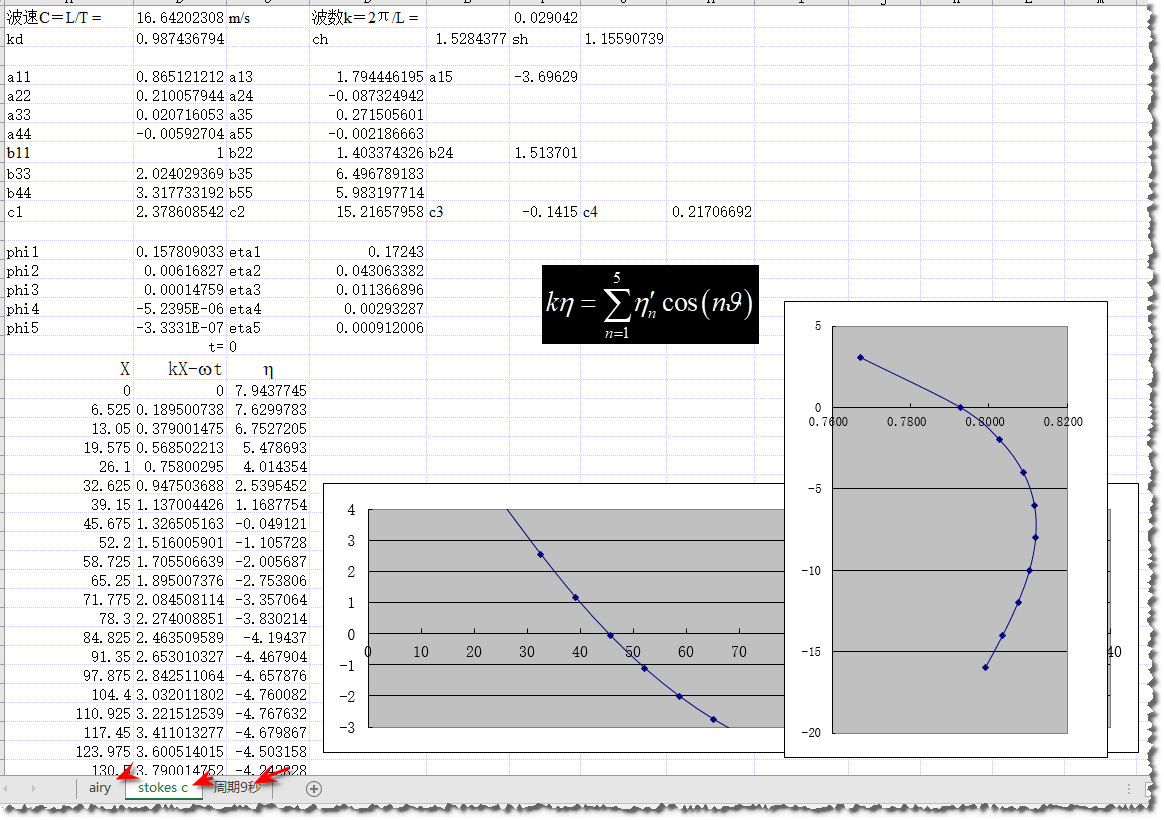1164x820 pixels.
Task: Click the cell containing a15 value -3.69629
Action: tap(545, 76)
